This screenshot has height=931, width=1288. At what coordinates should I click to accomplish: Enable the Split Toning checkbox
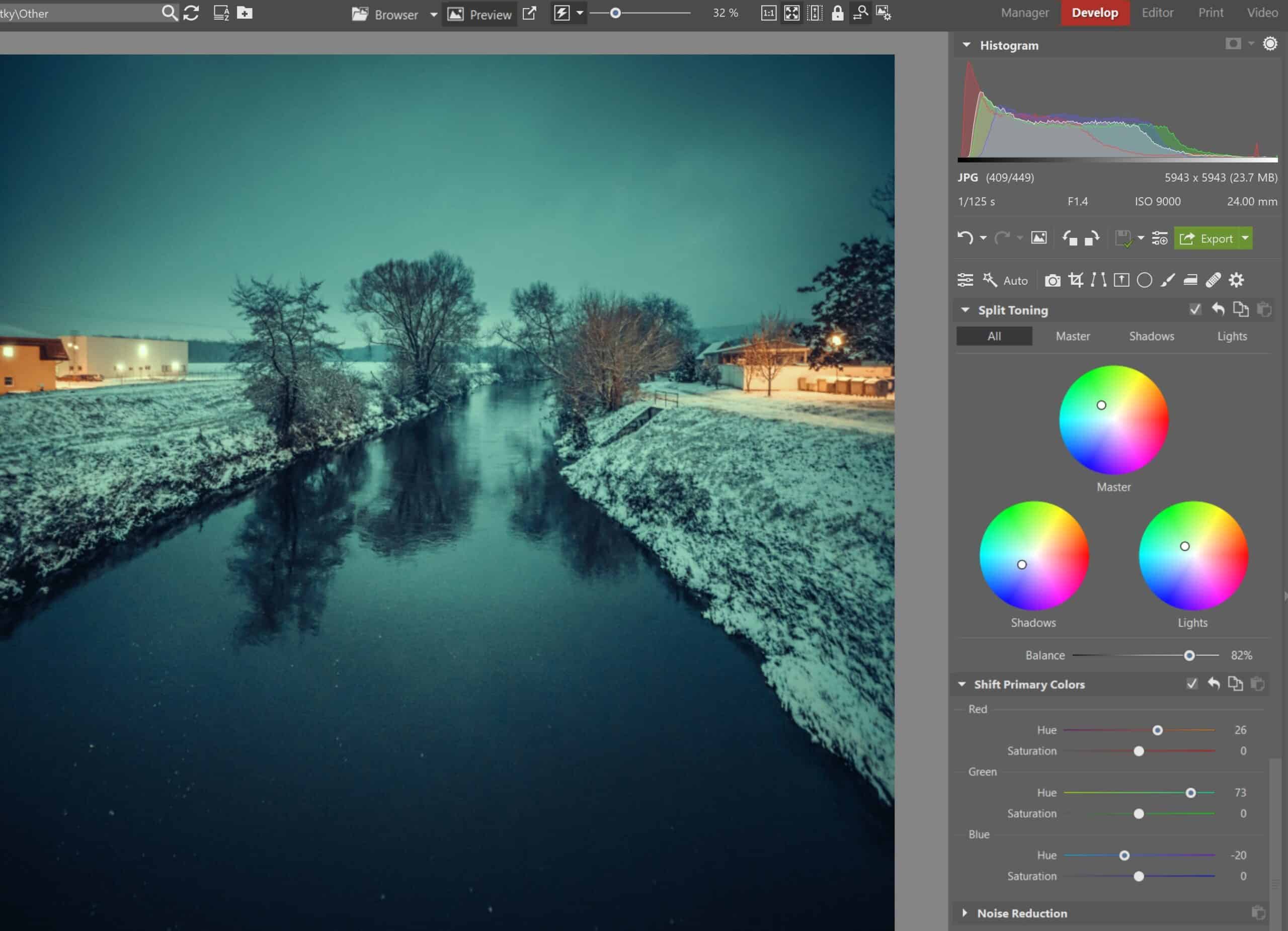click(x=1195, y=309)
